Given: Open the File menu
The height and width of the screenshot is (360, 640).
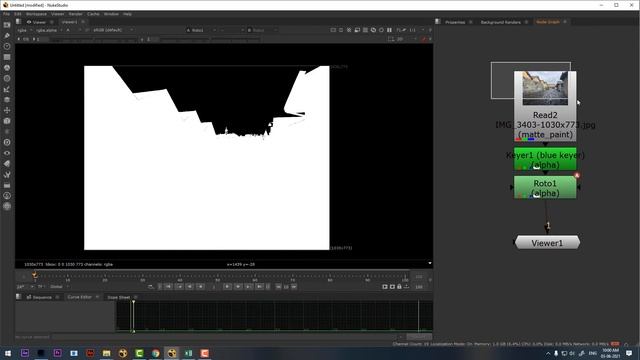Looking at the screenshot, I should pos(6,14).
